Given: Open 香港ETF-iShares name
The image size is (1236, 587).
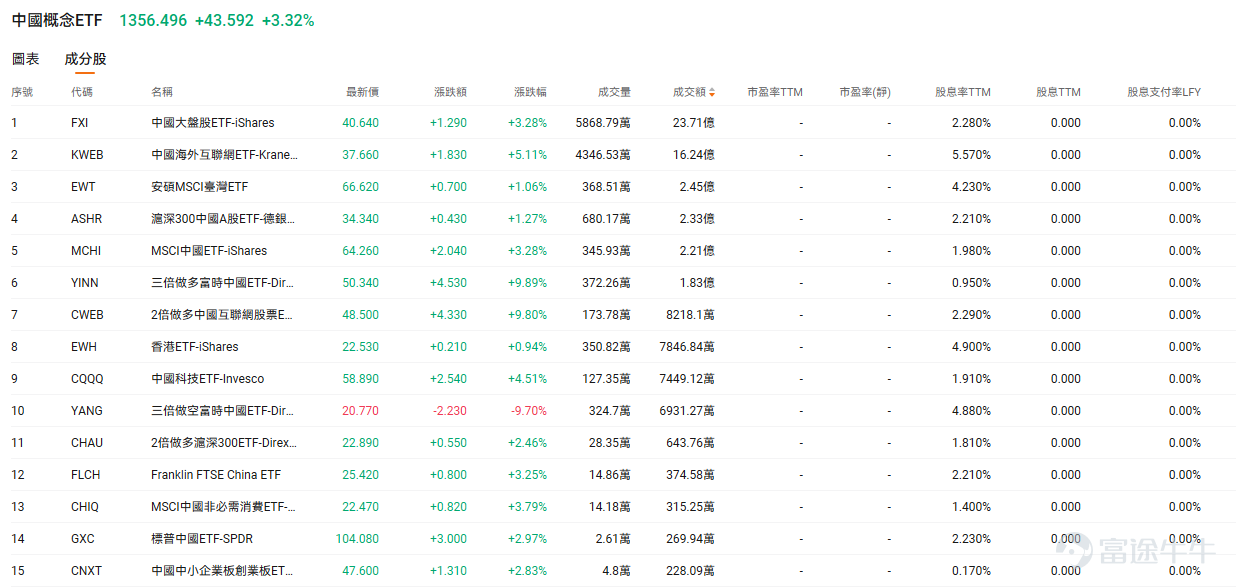Looking at the screenshot, I should (195, 347).
